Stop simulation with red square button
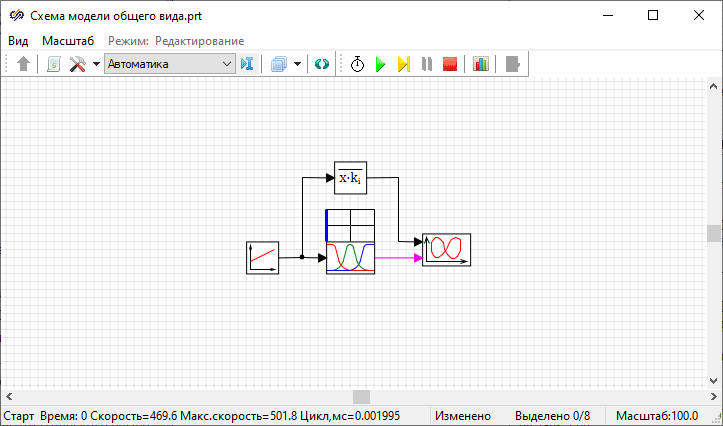 tap(450, 64)
